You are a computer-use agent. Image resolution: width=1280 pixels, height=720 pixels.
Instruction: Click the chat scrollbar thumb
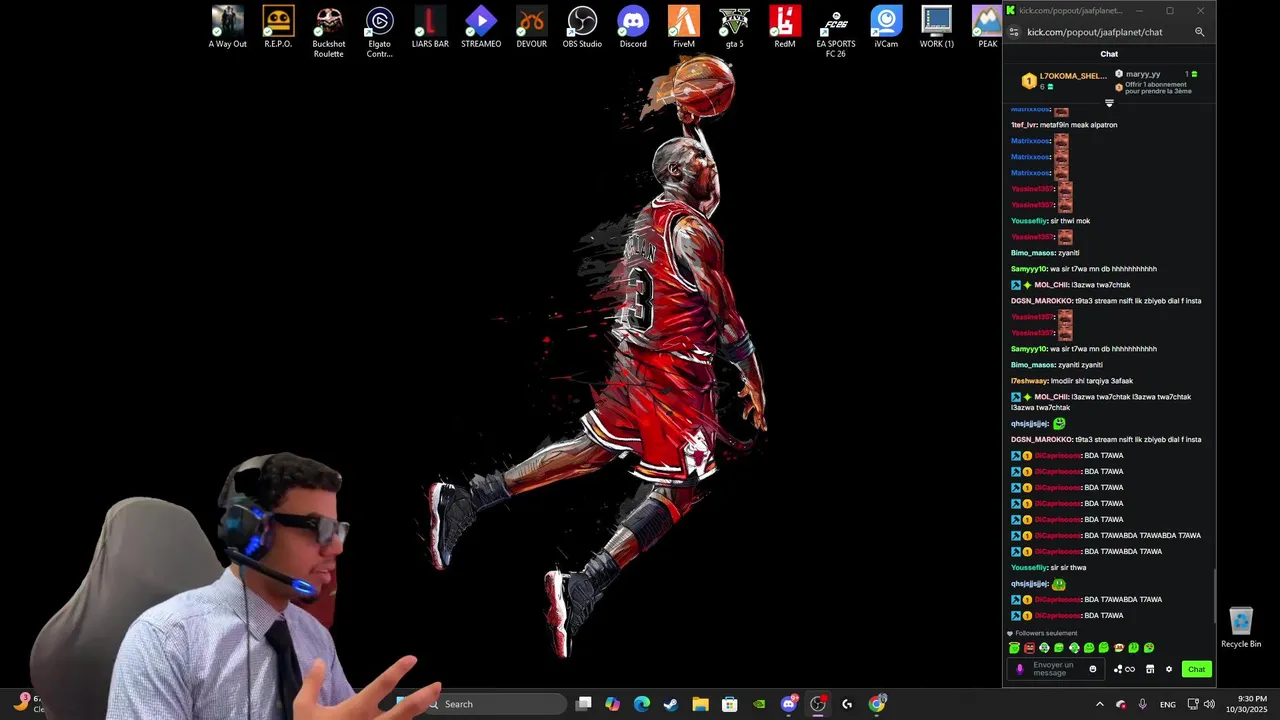coord(1215,597)
